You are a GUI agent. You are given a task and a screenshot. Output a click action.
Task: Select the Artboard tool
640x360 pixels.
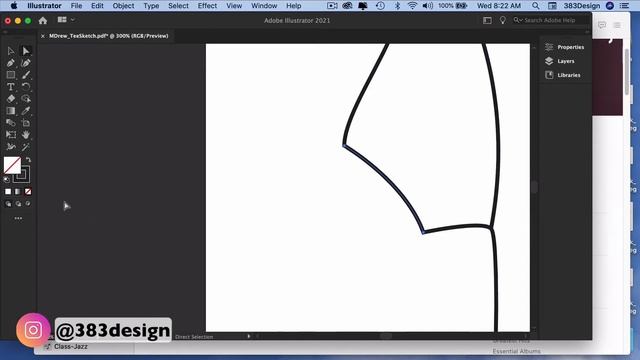point(26,122)
